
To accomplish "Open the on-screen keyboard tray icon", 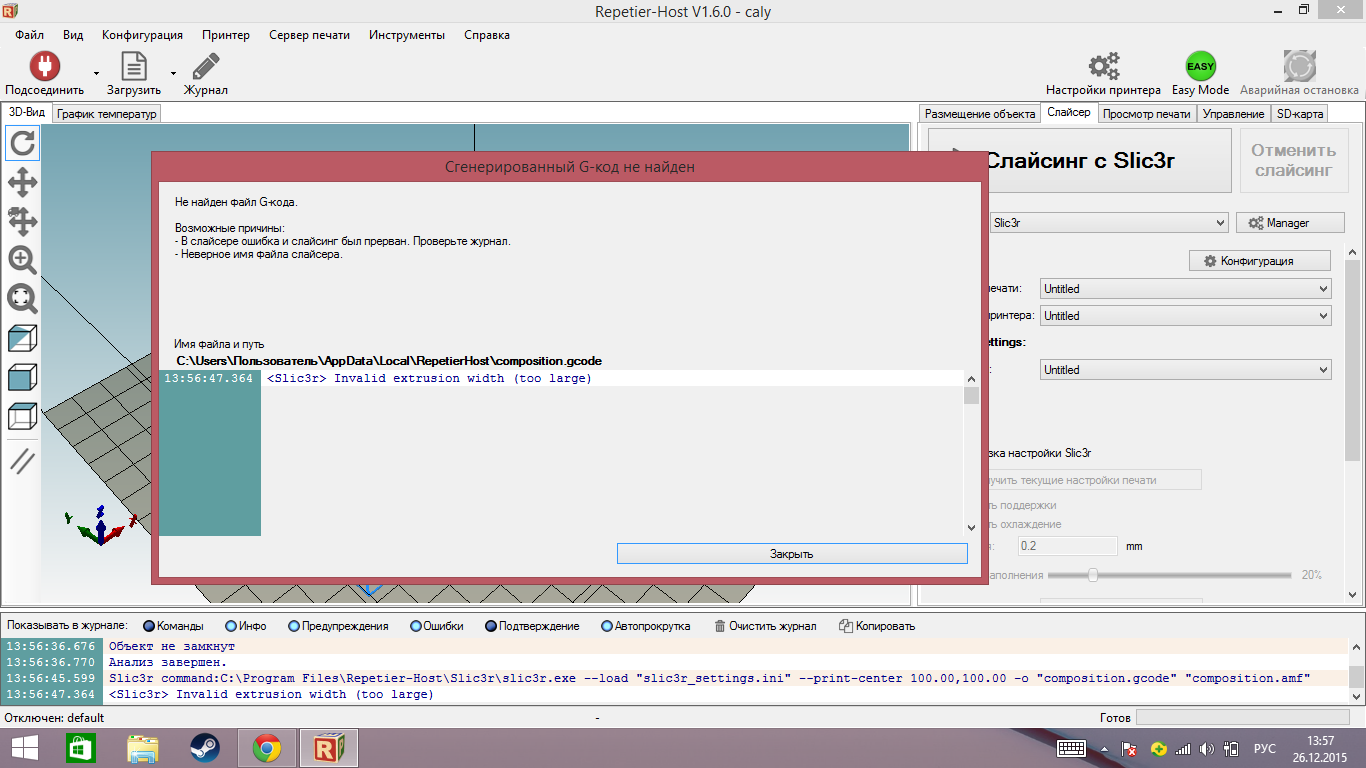I will pyautogui.click(x=1072, y=748).
